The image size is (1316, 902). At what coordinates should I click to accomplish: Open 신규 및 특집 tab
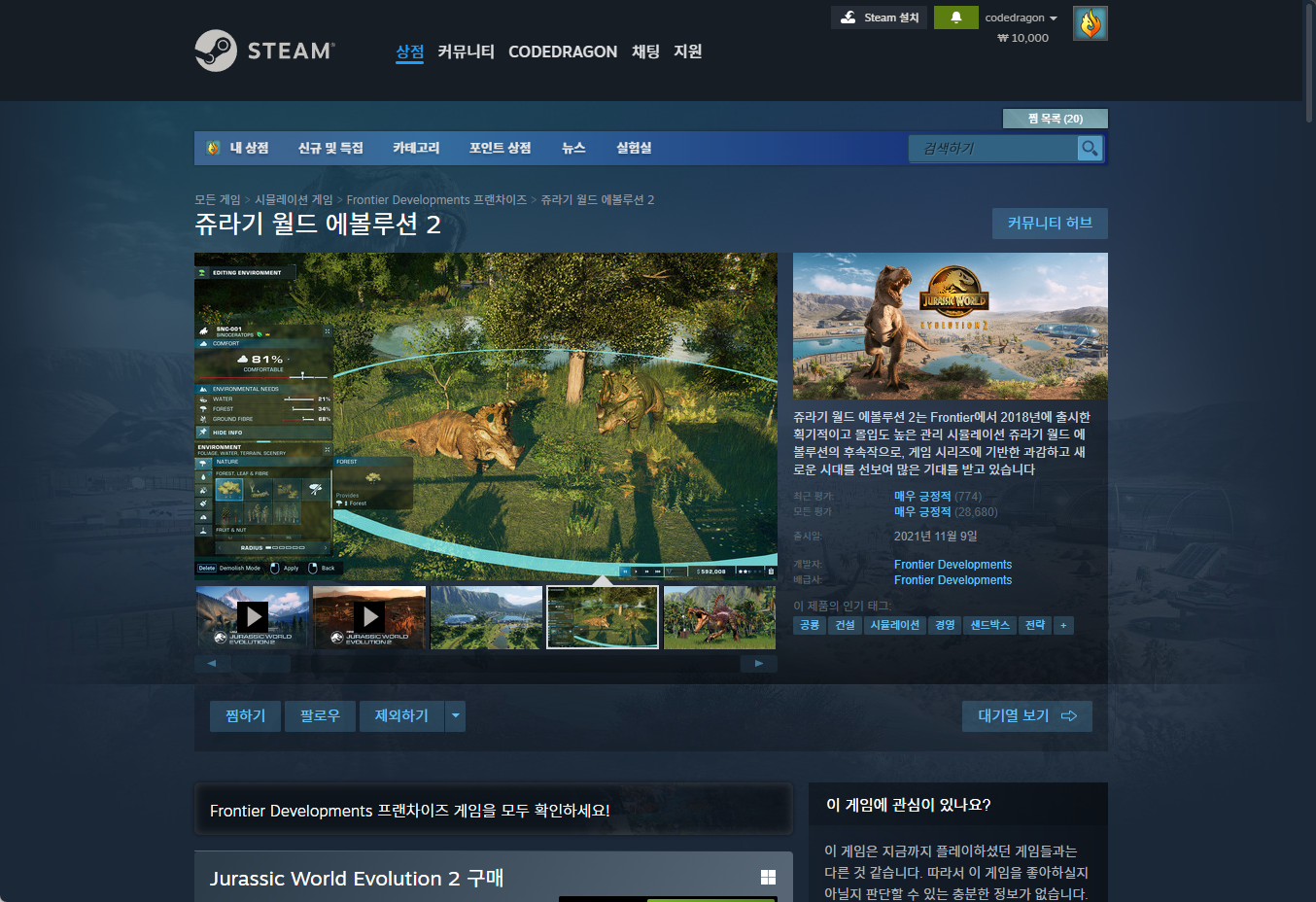click(330, 148)
